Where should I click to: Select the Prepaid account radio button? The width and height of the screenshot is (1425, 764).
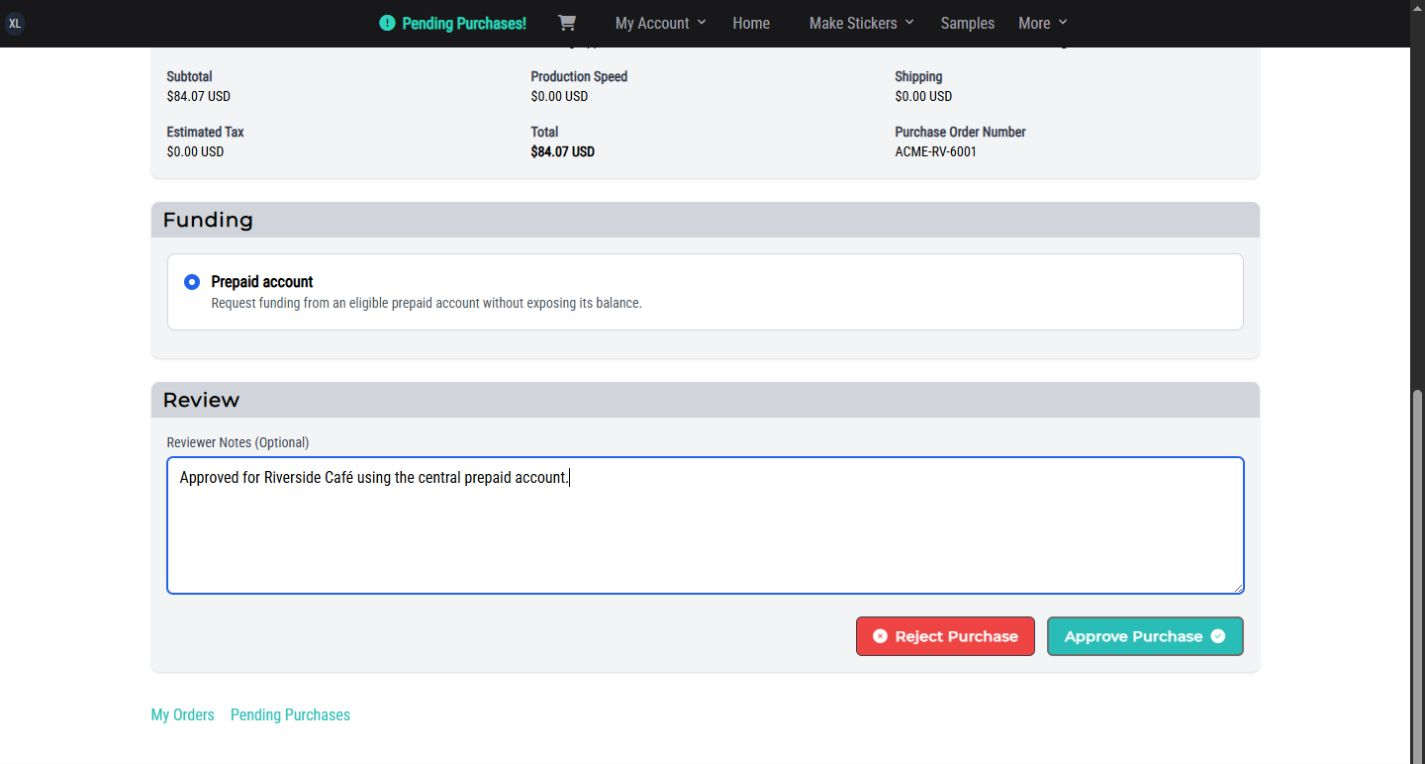point(192,282)
